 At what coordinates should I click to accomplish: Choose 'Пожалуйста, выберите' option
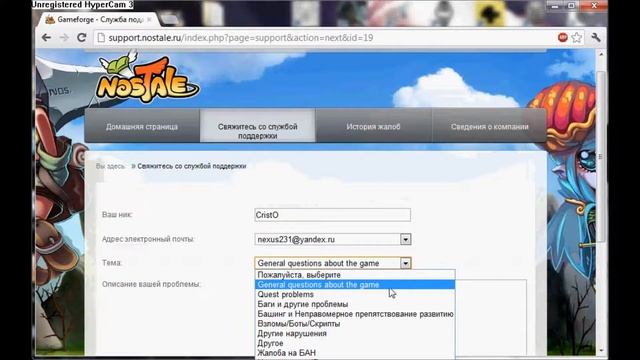coord(355,275)
